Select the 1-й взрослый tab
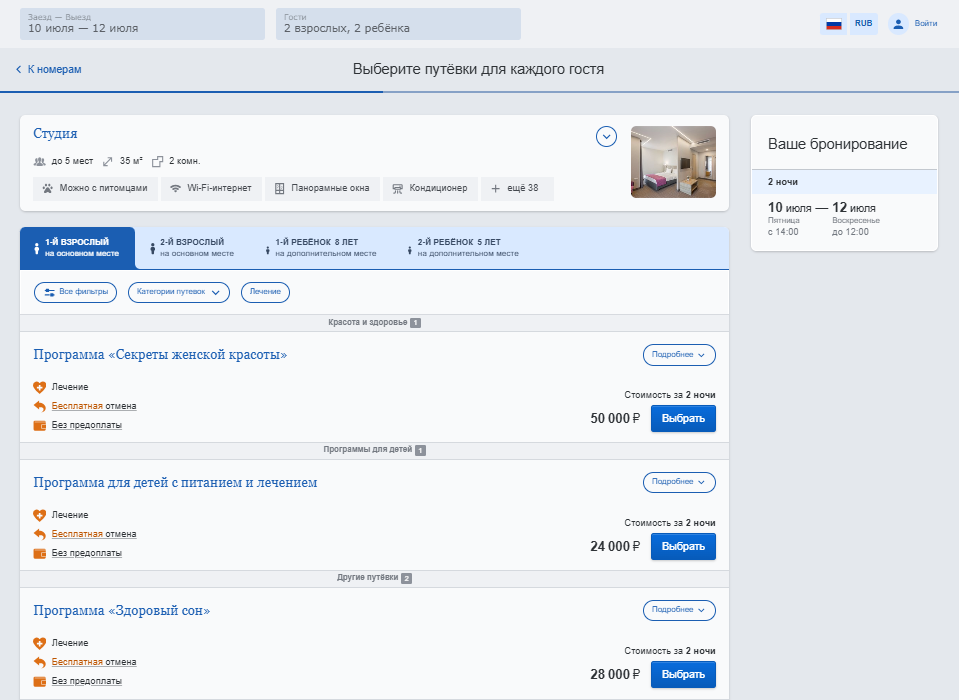960x700 pixels. pyautogui.click(x=78, y=248)
